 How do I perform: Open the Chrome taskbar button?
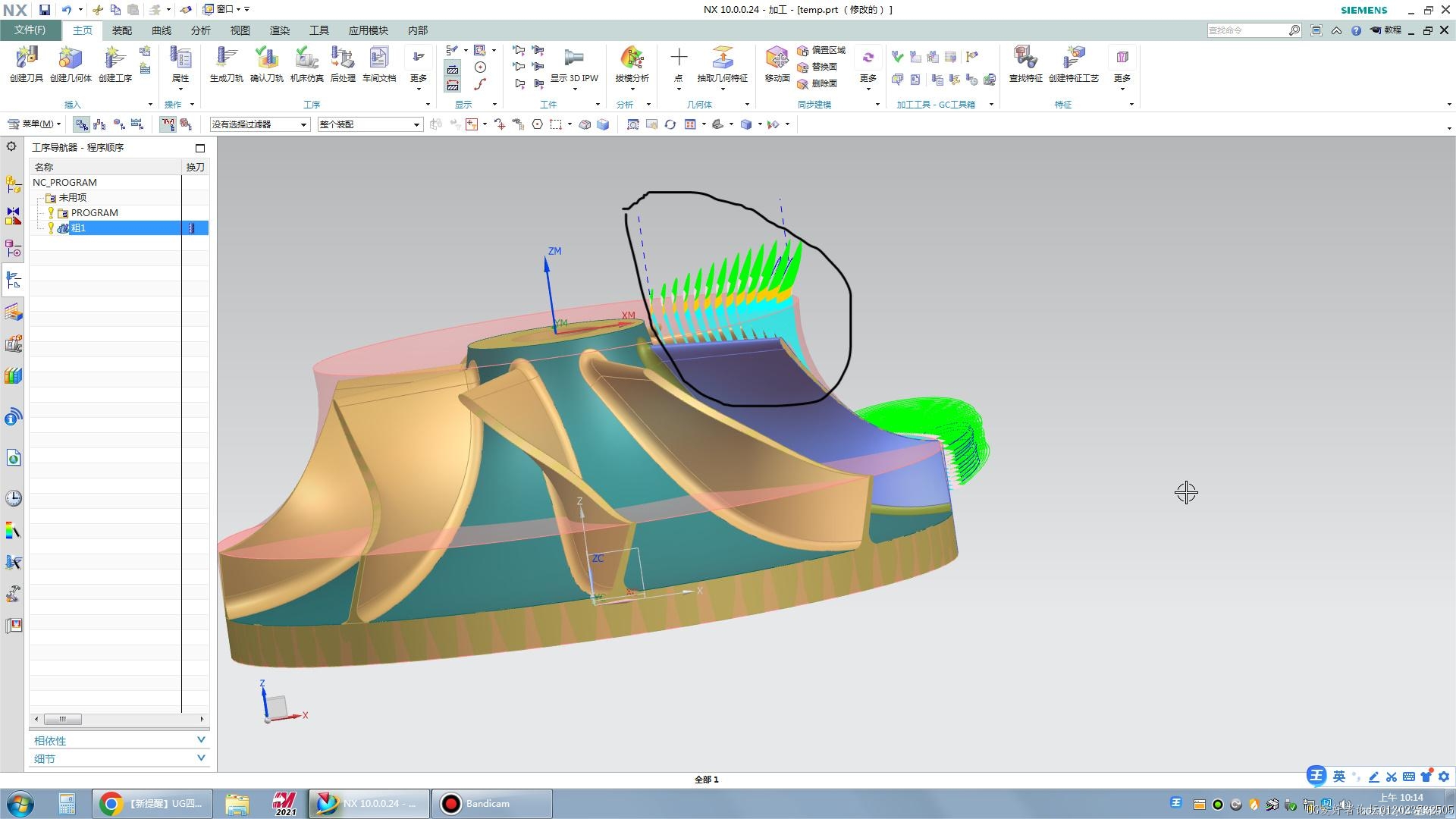tap(153, 804)
